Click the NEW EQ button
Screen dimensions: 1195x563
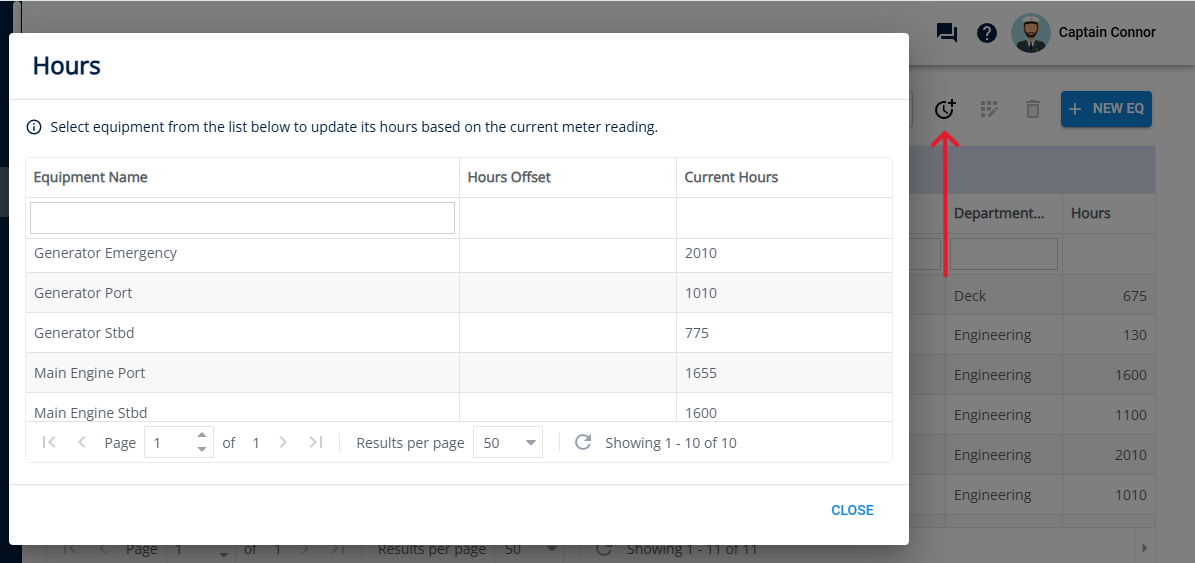coord(1106,109)
